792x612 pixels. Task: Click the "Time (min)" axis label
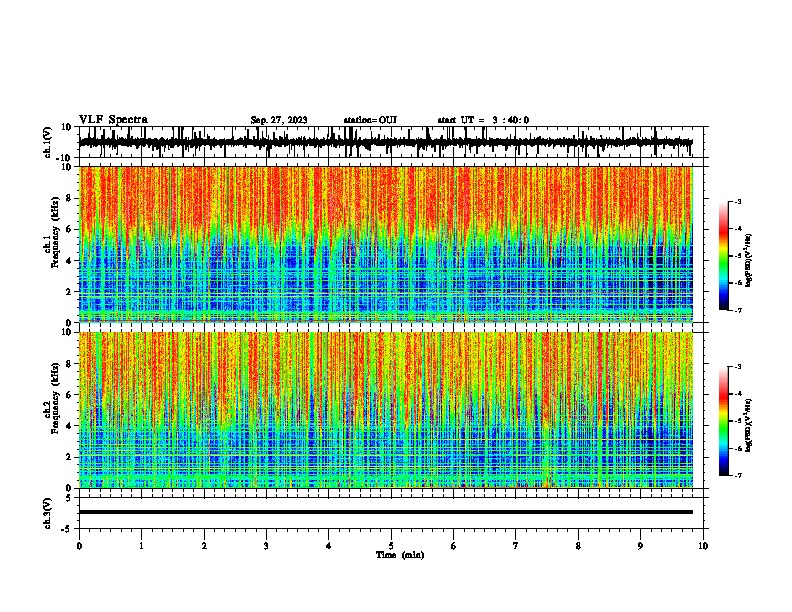(400, 555)
